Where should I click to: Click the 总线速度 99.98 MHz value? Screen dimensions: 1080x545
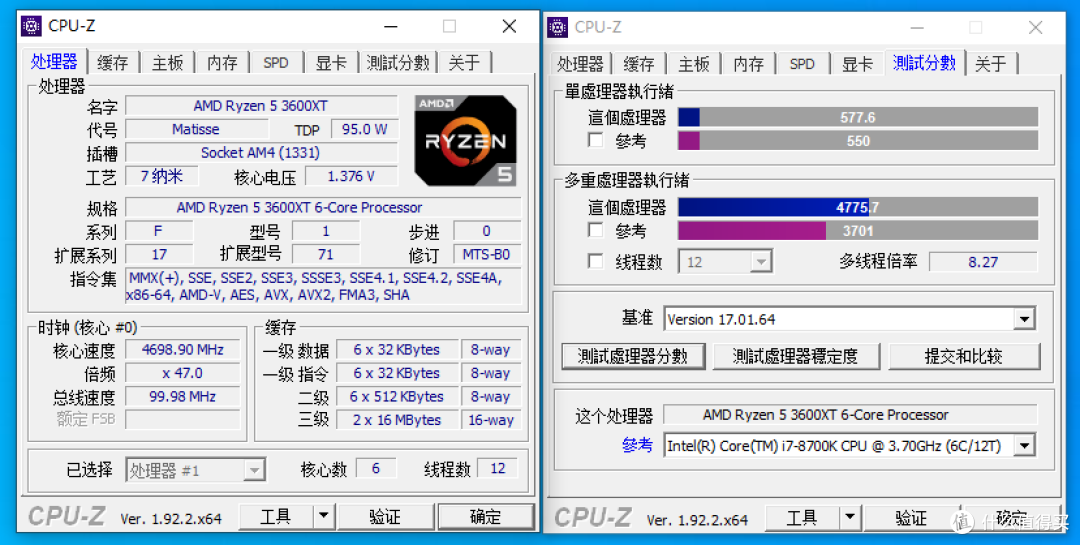[183, 396]
